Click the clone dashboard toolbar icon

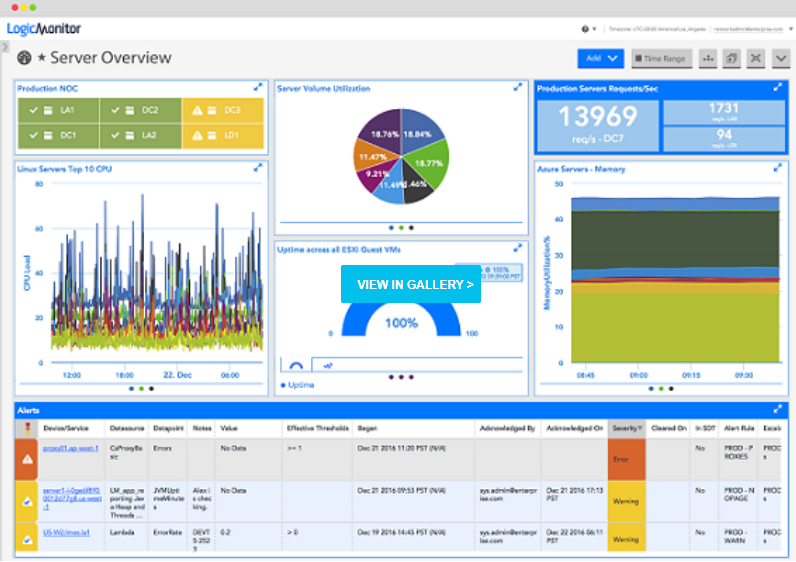[x=732, y=59]
